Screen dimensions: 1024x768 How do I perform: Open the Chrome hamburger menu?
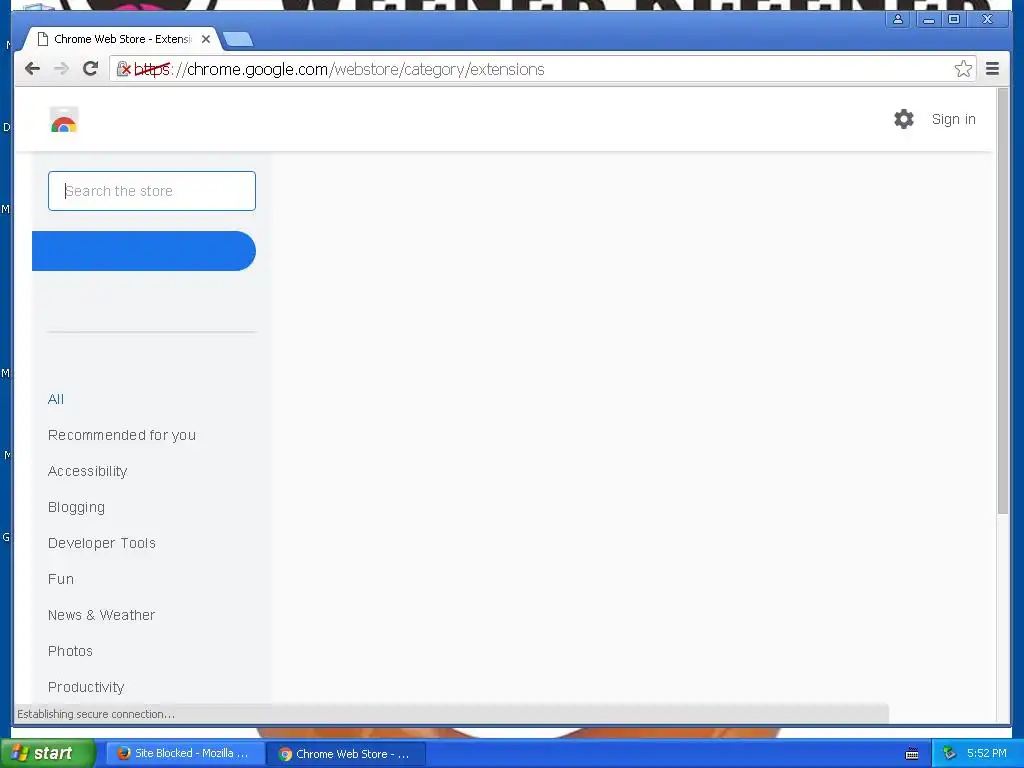point(992,69)
